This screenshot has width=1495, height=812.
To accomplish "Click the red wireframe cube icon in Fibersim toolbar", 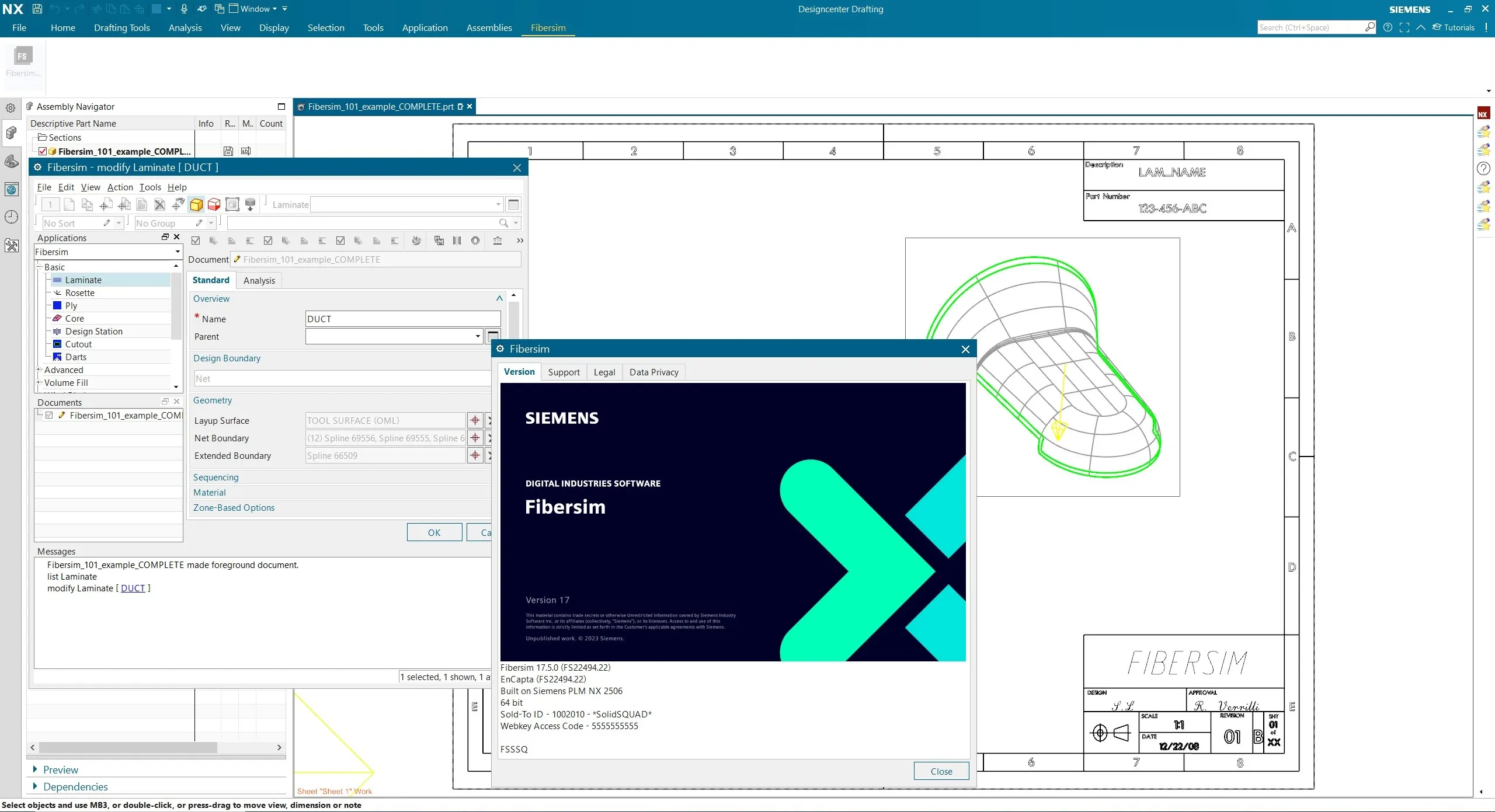I will coord(214,204).
